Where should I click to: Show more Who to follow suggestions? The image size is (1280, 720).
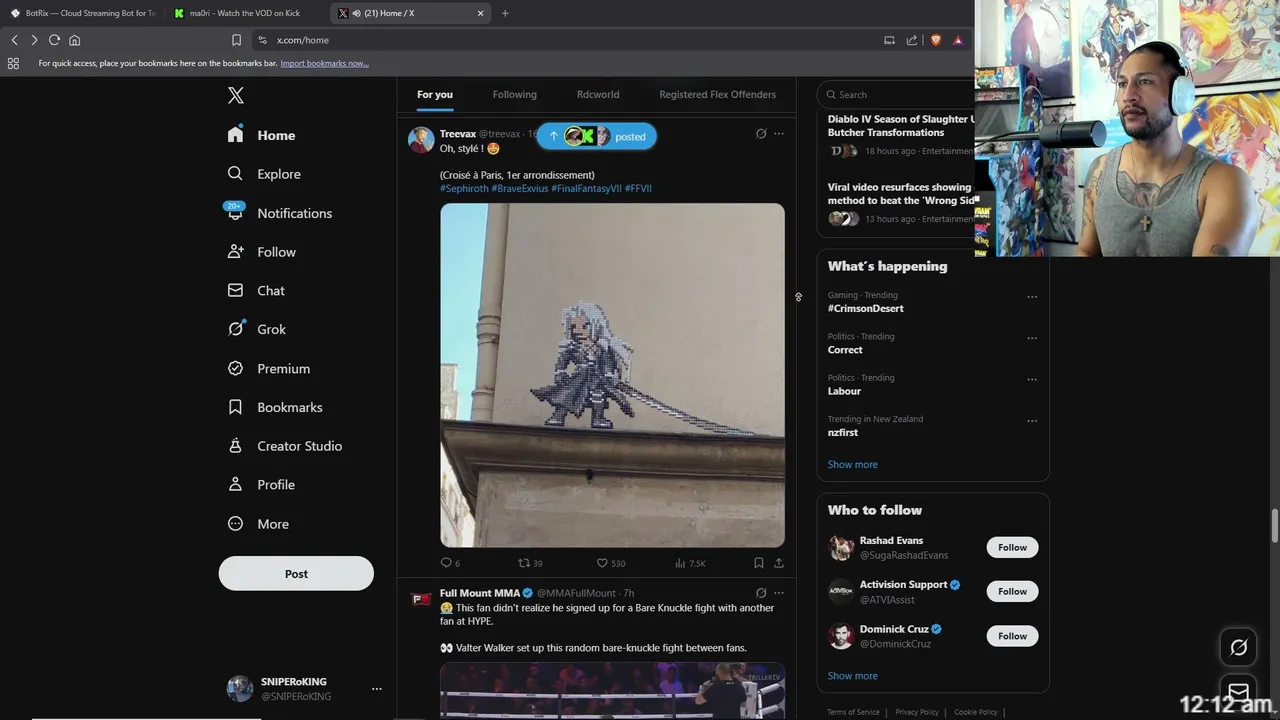click(x=853, y=676)
